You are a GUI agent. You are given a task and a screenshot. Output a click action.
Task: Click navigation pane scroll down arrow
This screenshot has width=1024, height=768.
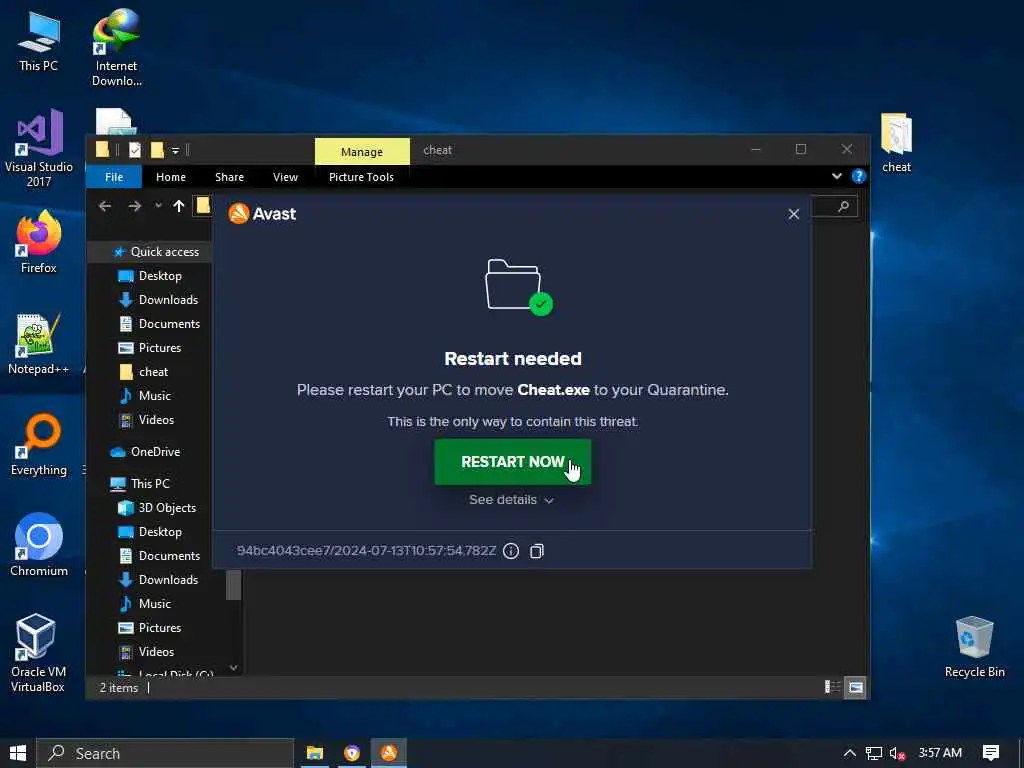point(233,667)
